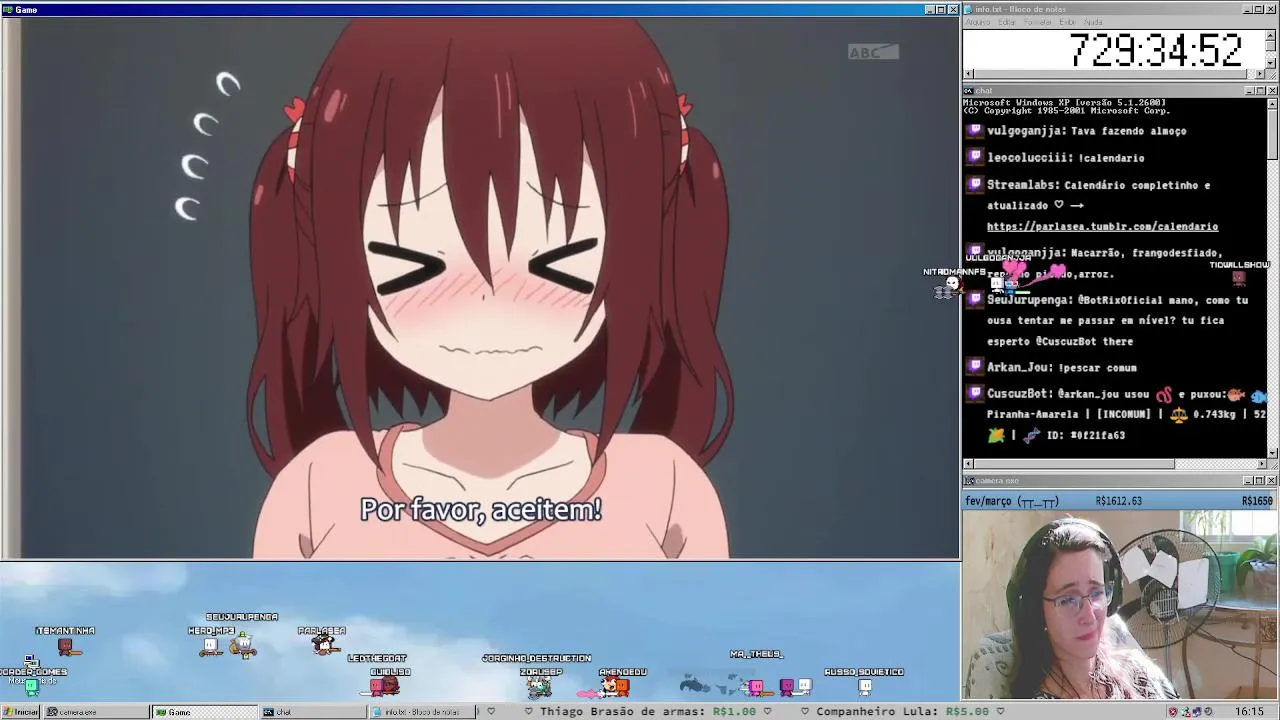Click chat horizontal scroll right arrow
This screenshot has height=720, width=1280.
click(1261, 464)
